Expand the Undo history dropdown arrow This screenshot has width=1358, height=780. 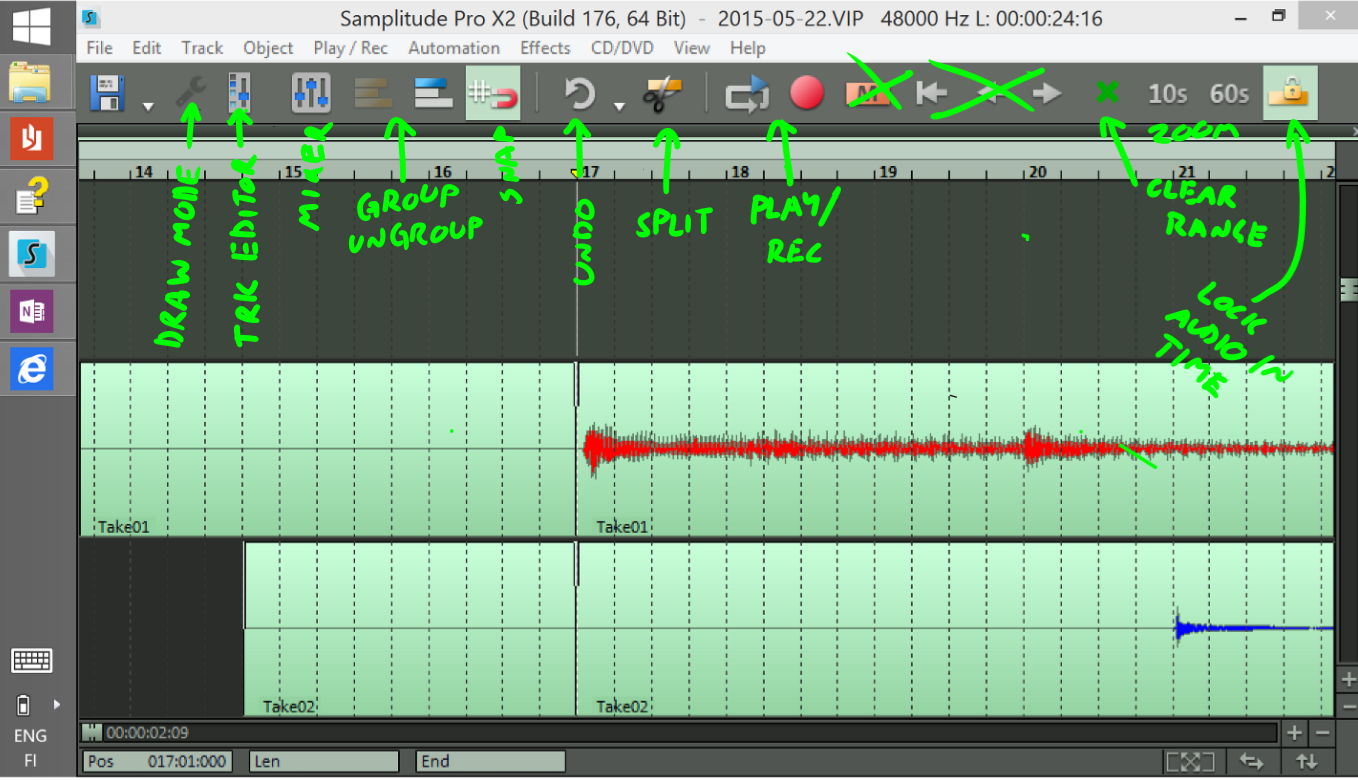619,106
